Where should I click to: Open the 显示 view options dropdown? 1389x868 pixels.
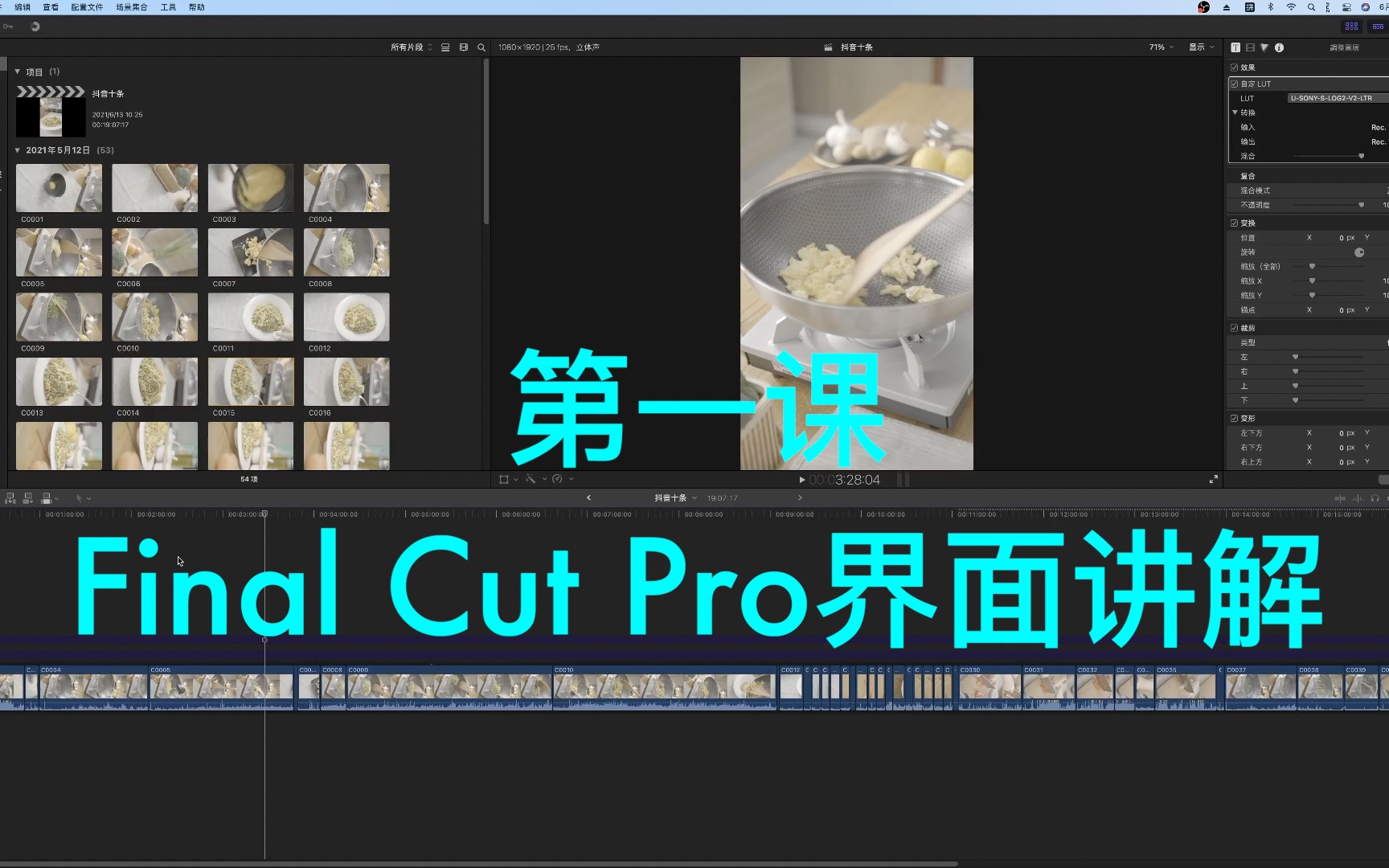pos(1202,47)
